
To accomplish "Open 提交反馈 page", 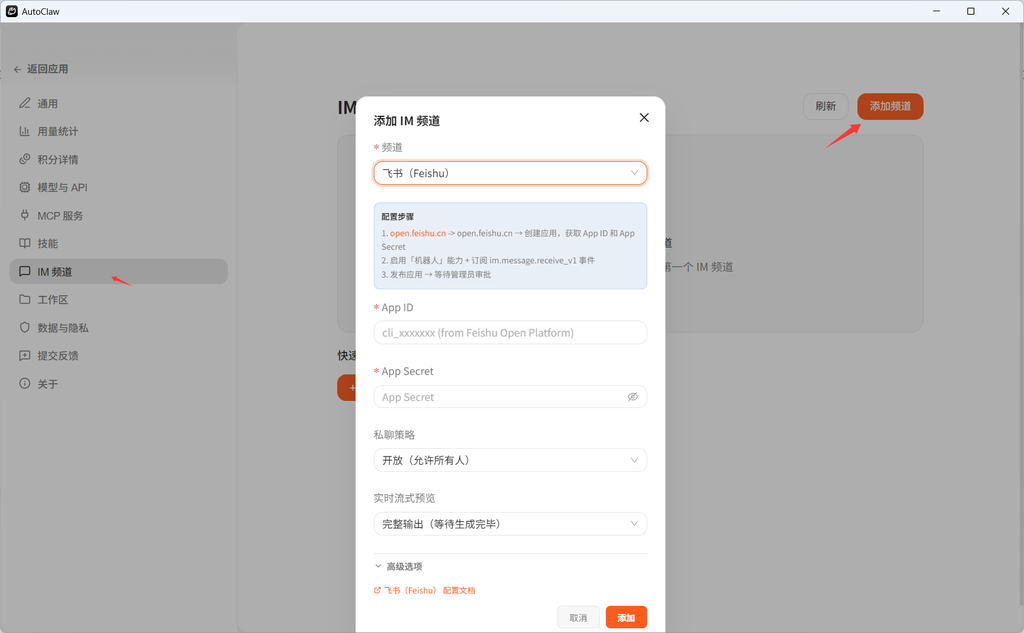I will tap(118, 355).
